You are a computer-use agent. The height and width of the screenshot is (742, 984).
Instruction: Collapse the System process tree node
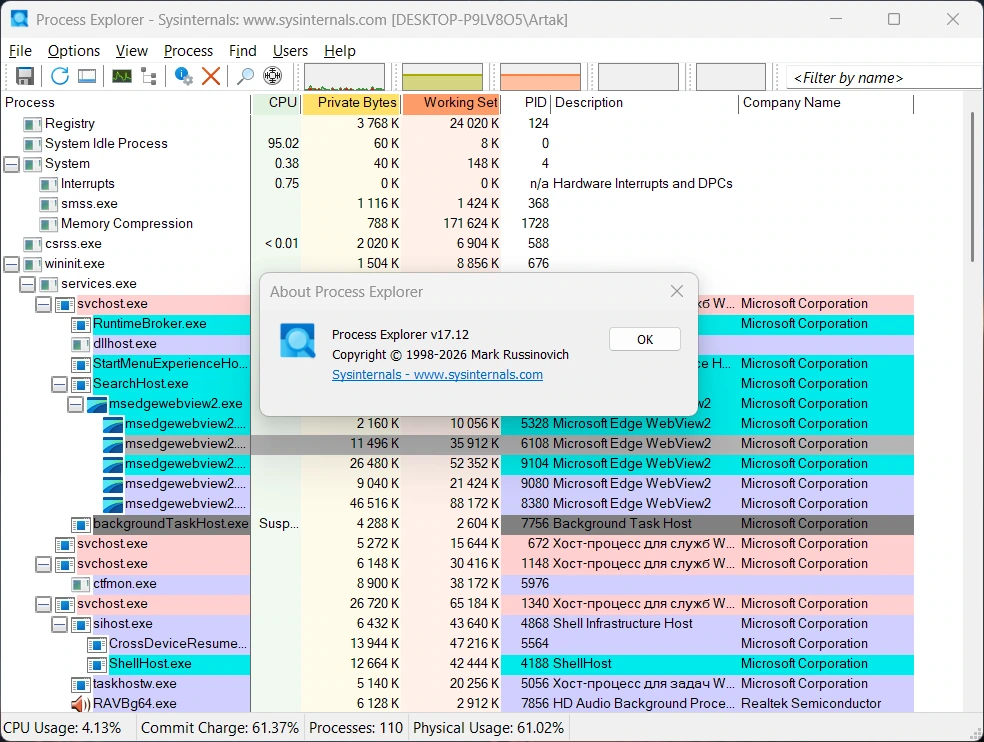tap(11, 164)
